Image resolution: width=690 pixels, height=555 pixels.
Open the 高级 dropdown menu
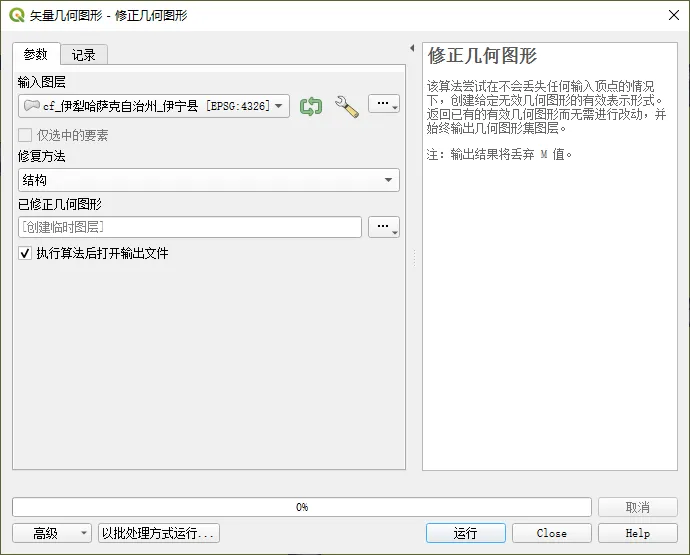[51, 533]
